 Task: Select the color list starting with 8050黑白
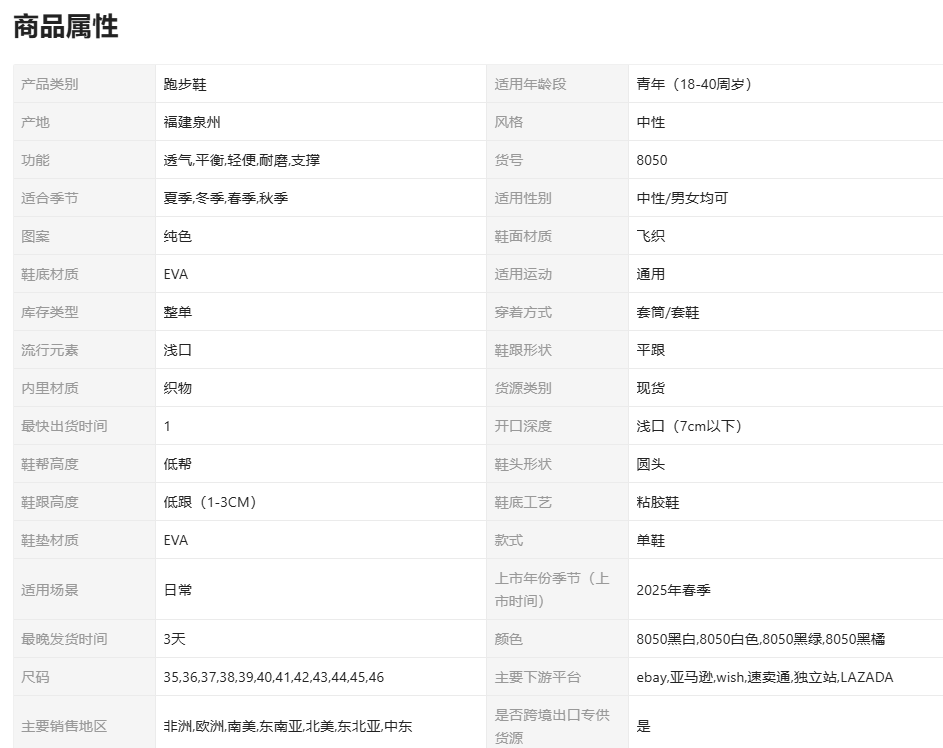[x=760, y=639]
